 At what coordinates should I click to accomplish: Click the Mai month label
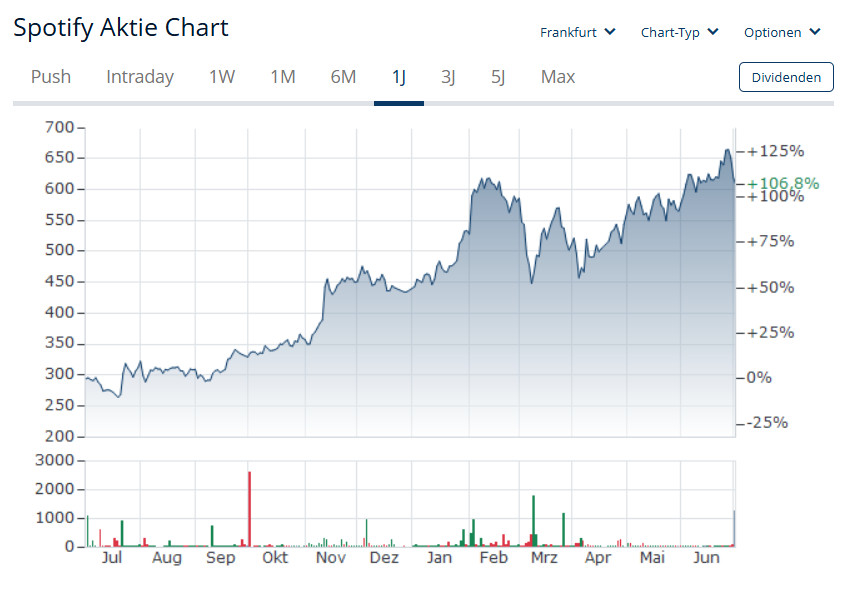click(652, 558)
